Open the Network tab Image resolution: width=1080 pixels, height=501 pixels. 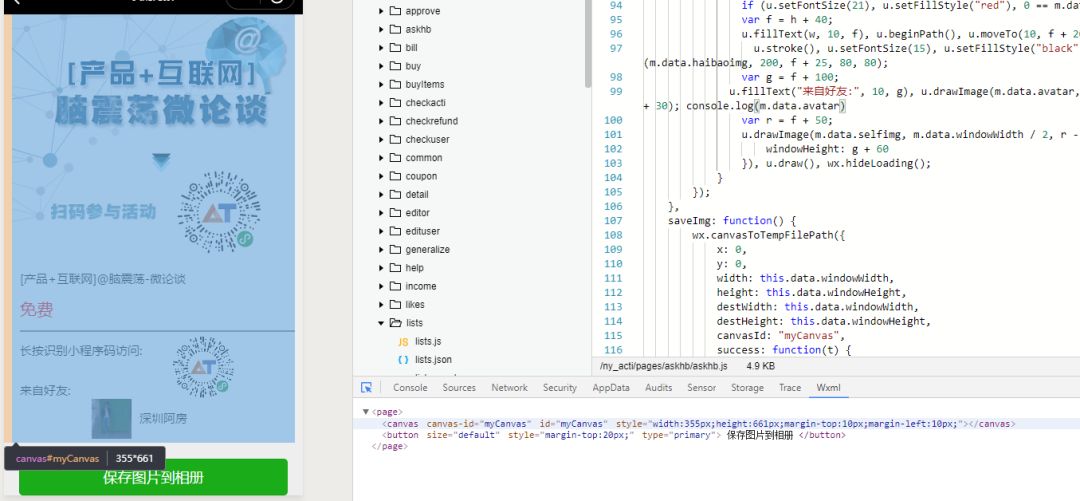pos(510,388)
